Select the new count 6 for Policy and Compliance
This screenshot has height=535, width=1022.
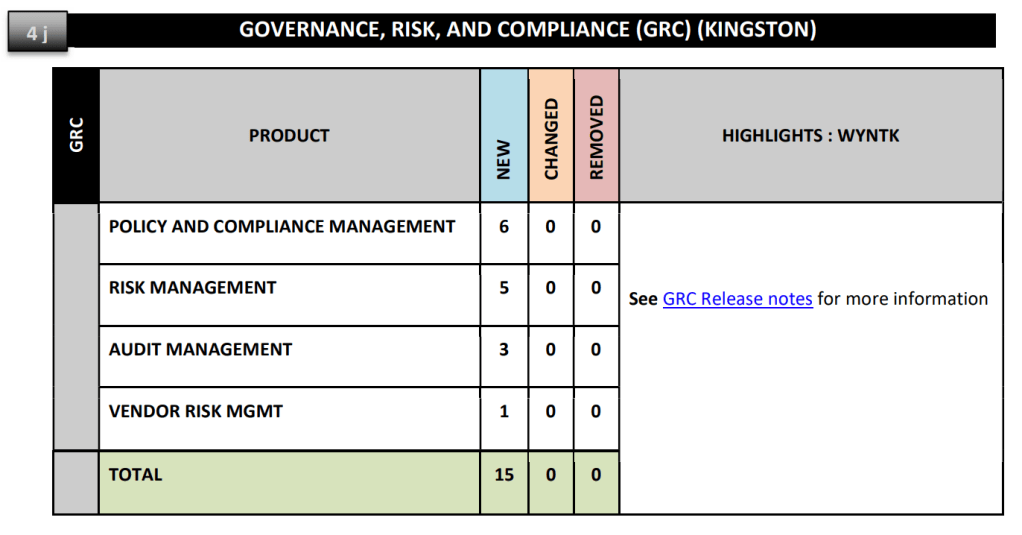pyautogui.click(x=504, y=227)
